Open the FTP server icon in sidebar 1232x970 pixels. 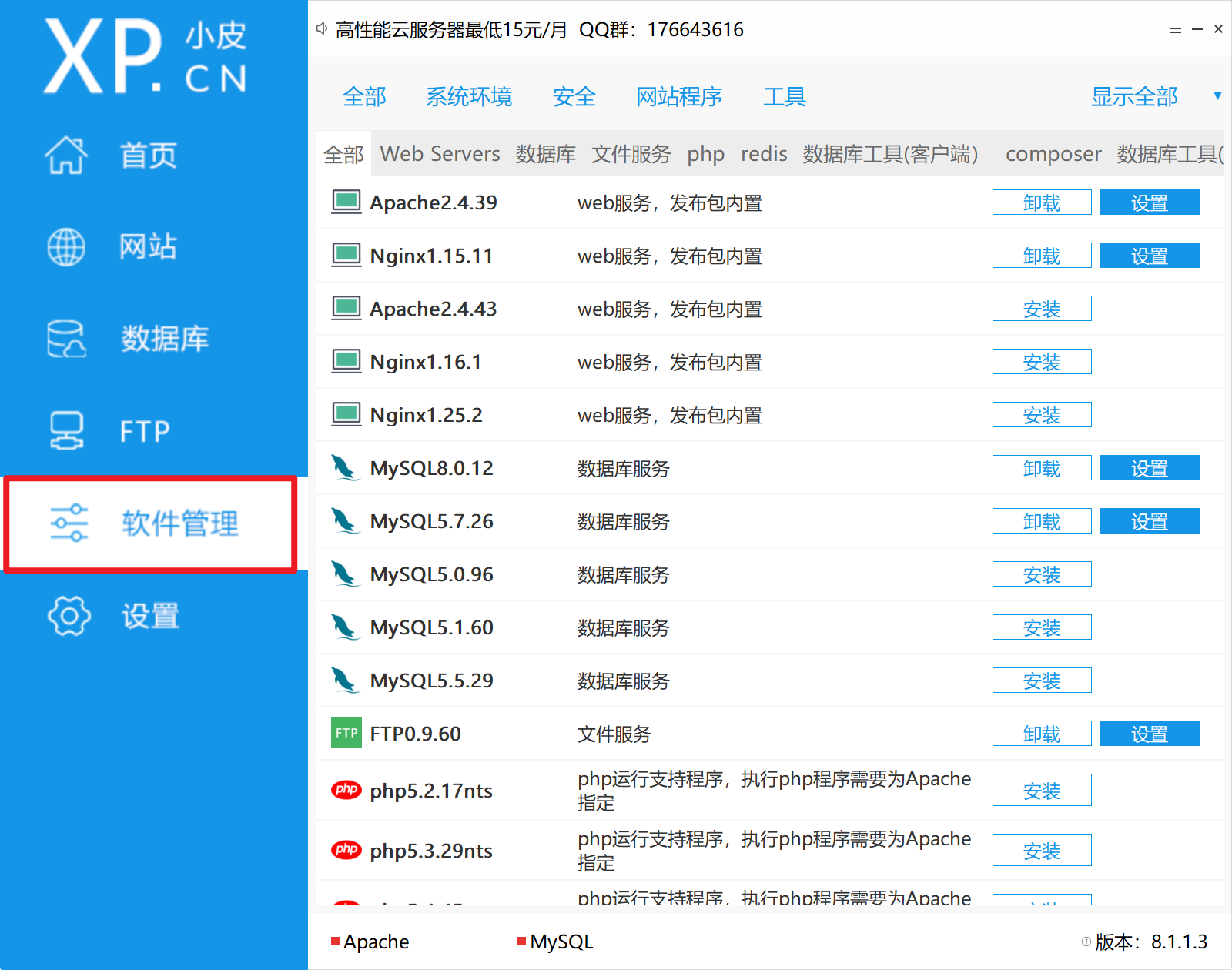(66, 431)
